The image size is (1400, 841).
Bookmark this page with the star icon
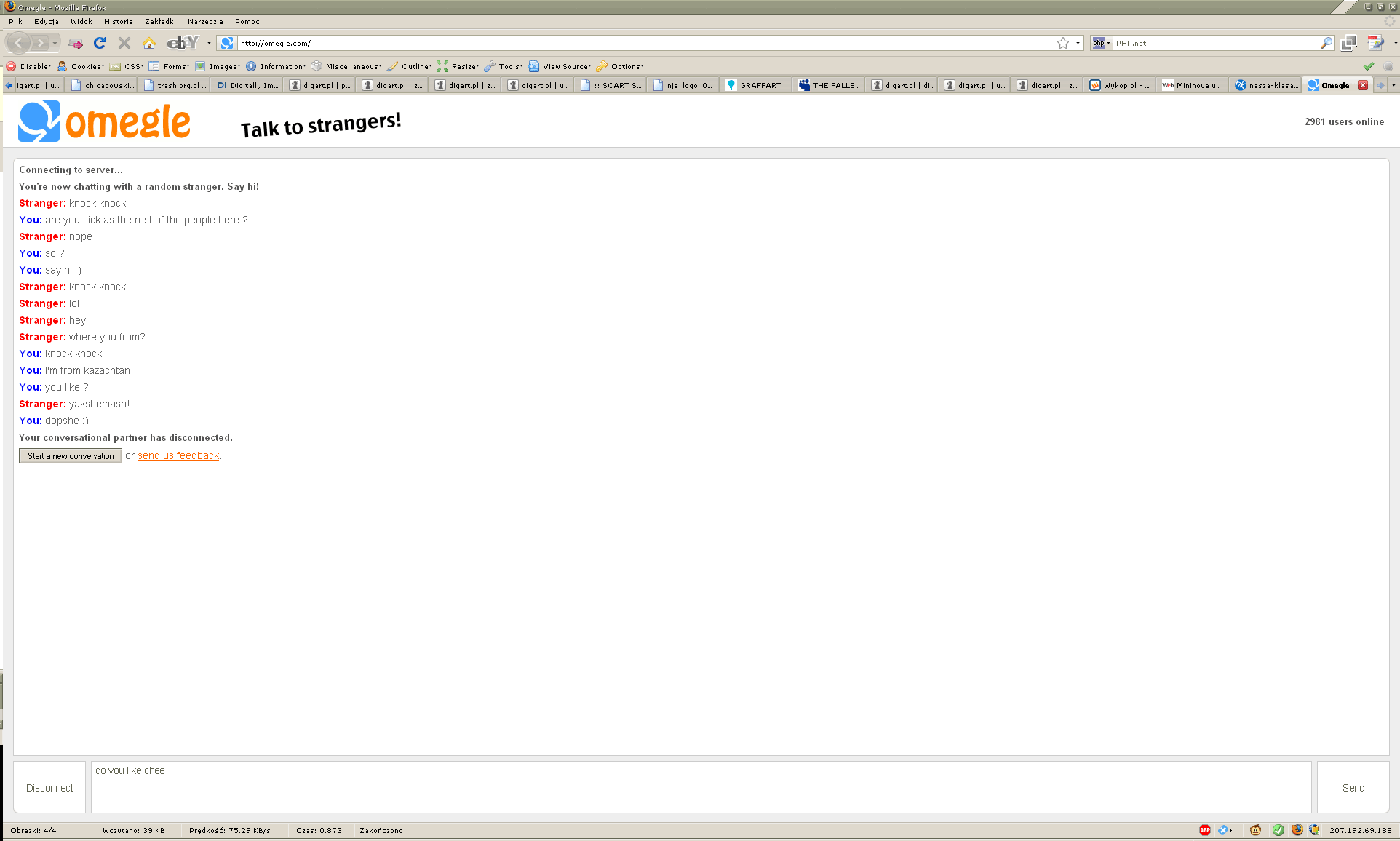tap(1063, 43)
